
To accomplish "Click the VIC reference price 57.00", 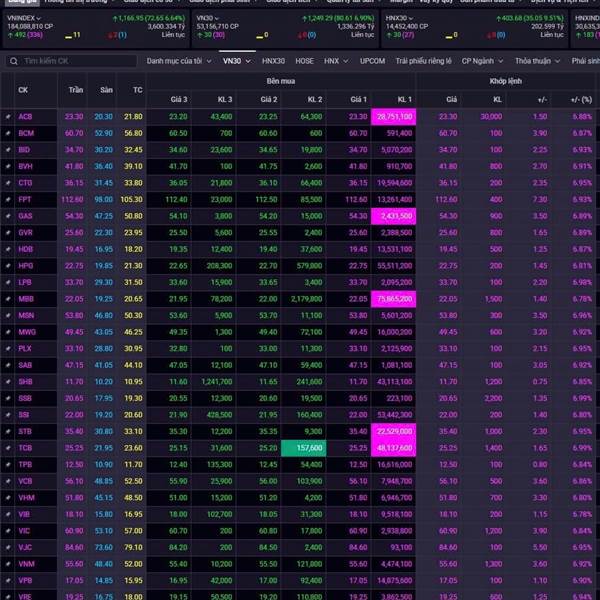I will (x=133, y=531).
